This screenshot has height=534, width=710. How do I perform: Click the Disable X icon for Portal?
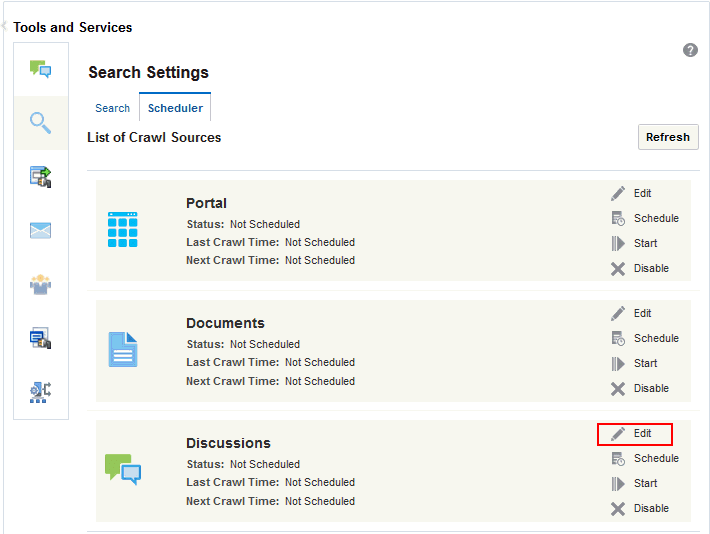tap(618, 269)
